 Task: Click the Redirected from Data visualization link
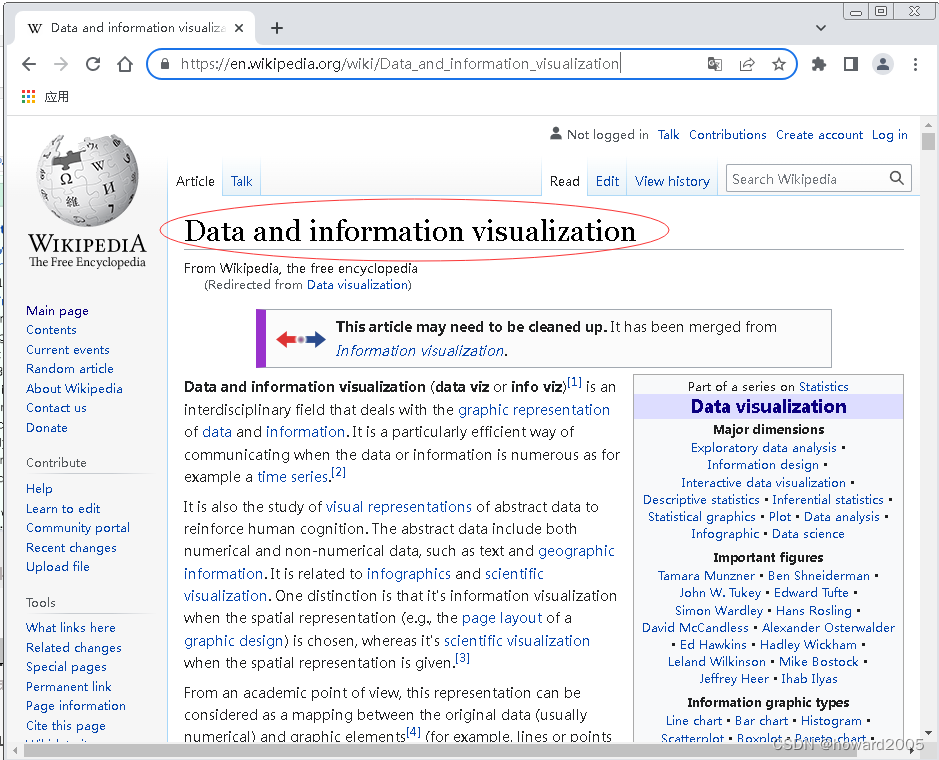pyautogui.click(x=358, y=285)
